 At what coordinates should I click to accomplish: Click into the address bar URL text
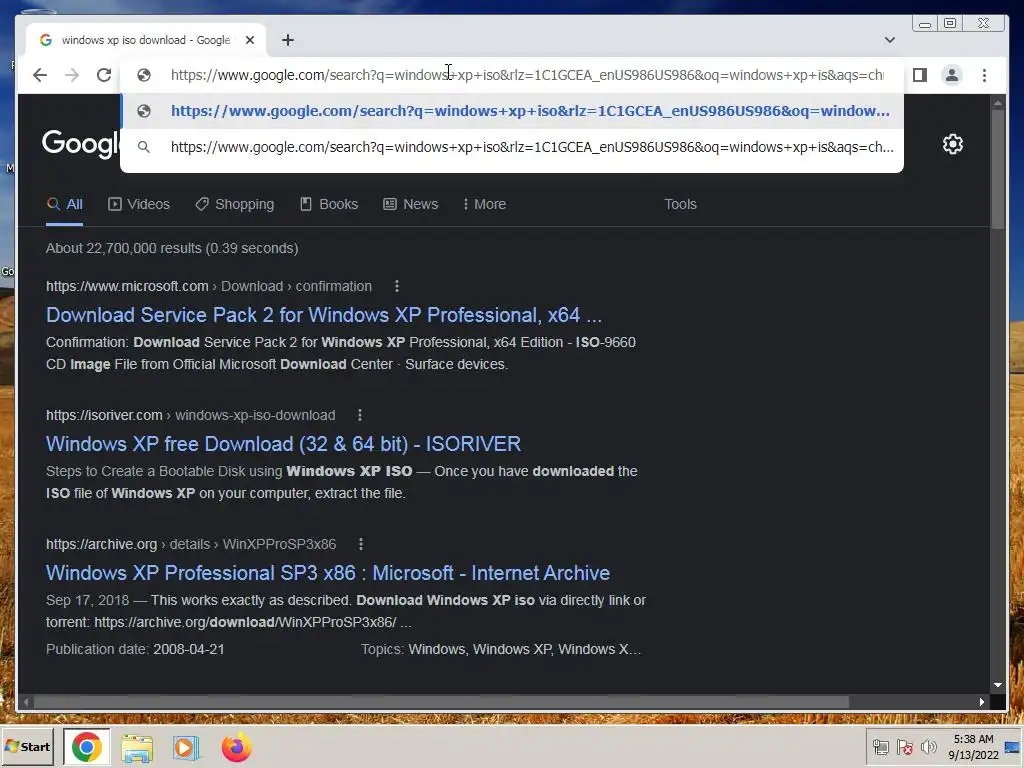tap(527, 75)
